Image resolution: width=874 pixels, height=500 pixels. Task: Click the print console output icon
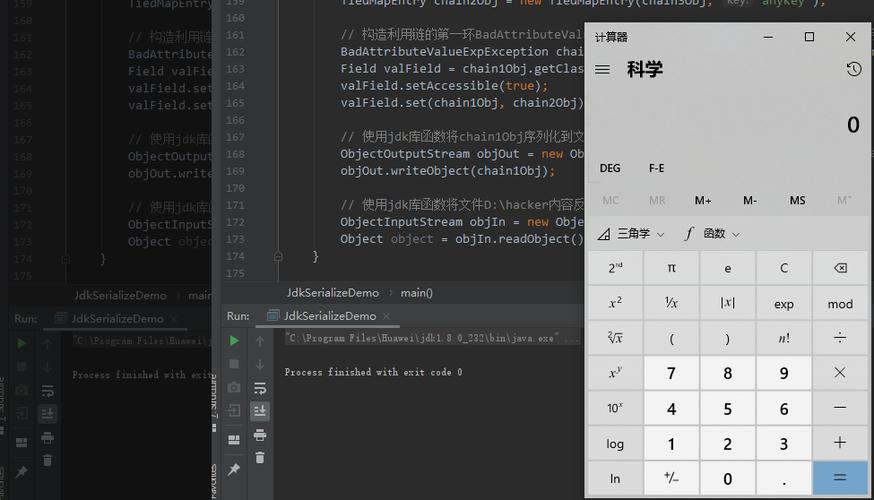(x=260, y=435)
